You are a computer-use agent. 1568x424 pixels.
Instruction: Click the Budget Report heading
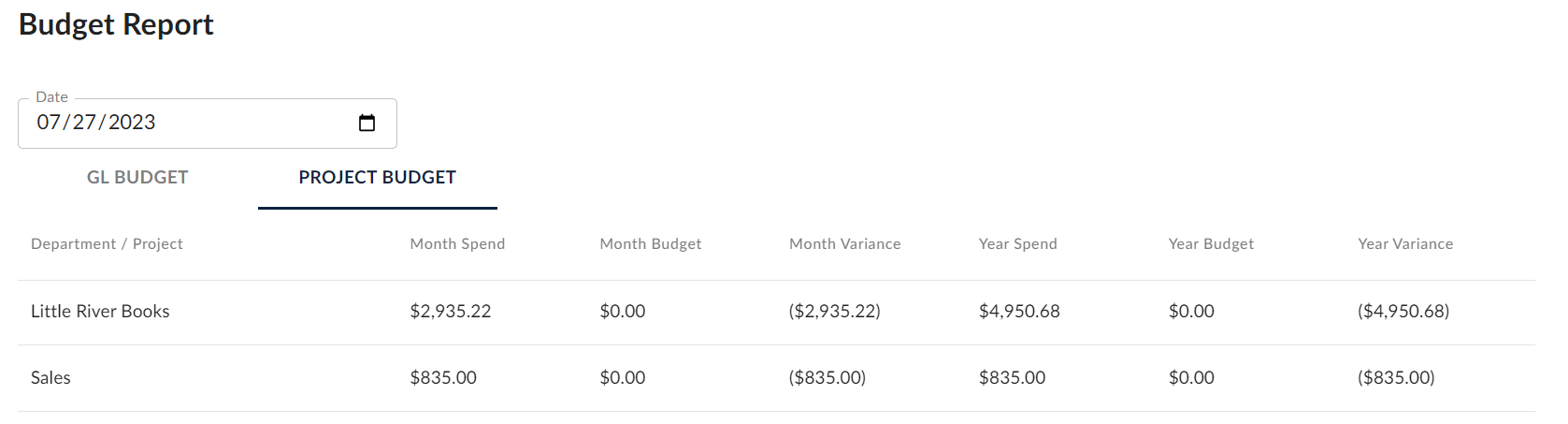tap(116, 25)
